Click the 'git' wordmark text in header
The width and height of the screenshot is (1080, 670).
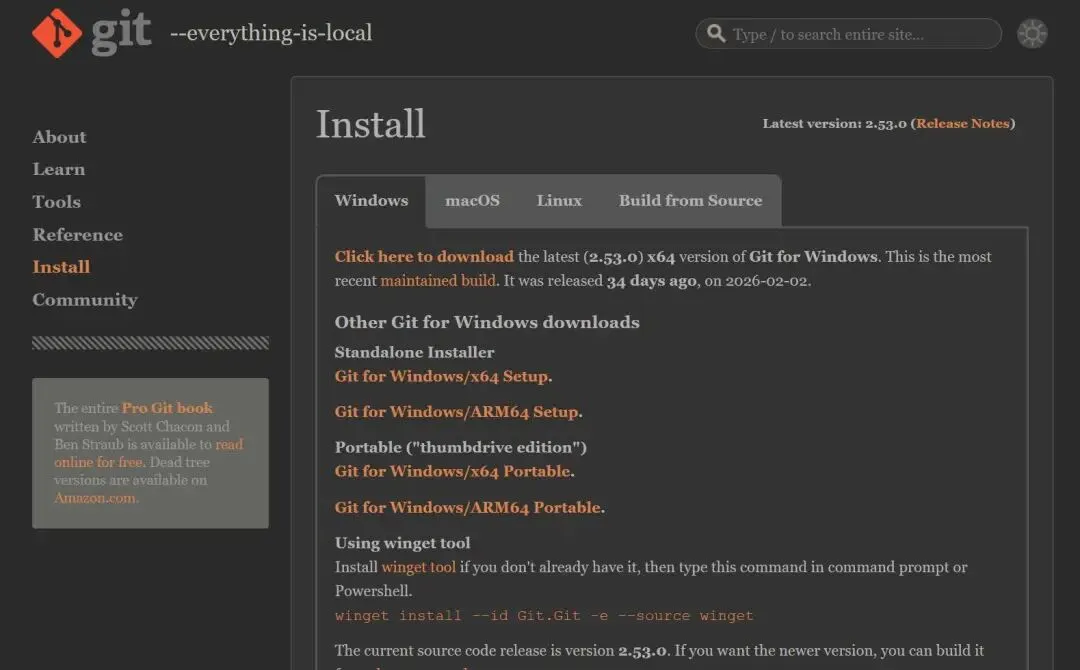pos(121,32)
